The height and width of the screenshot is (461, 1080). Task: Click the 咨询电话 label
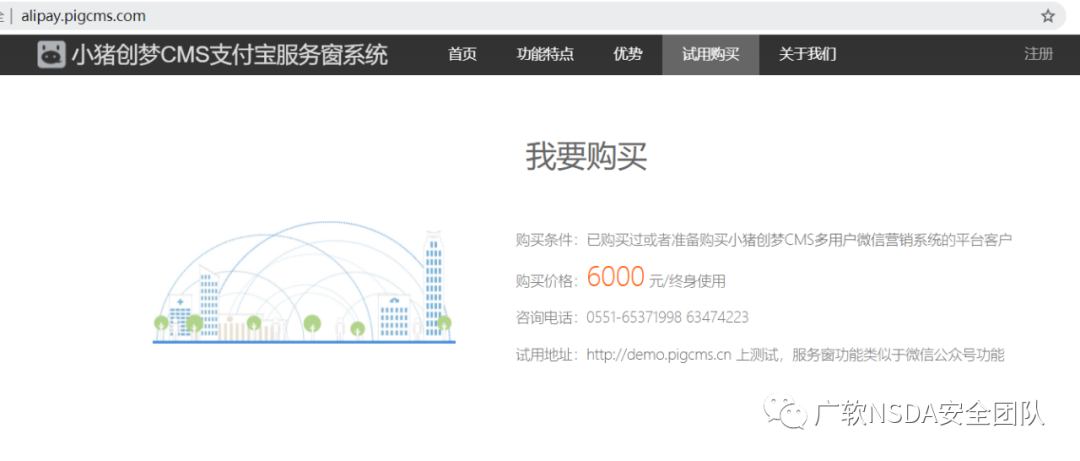(545, 318)
